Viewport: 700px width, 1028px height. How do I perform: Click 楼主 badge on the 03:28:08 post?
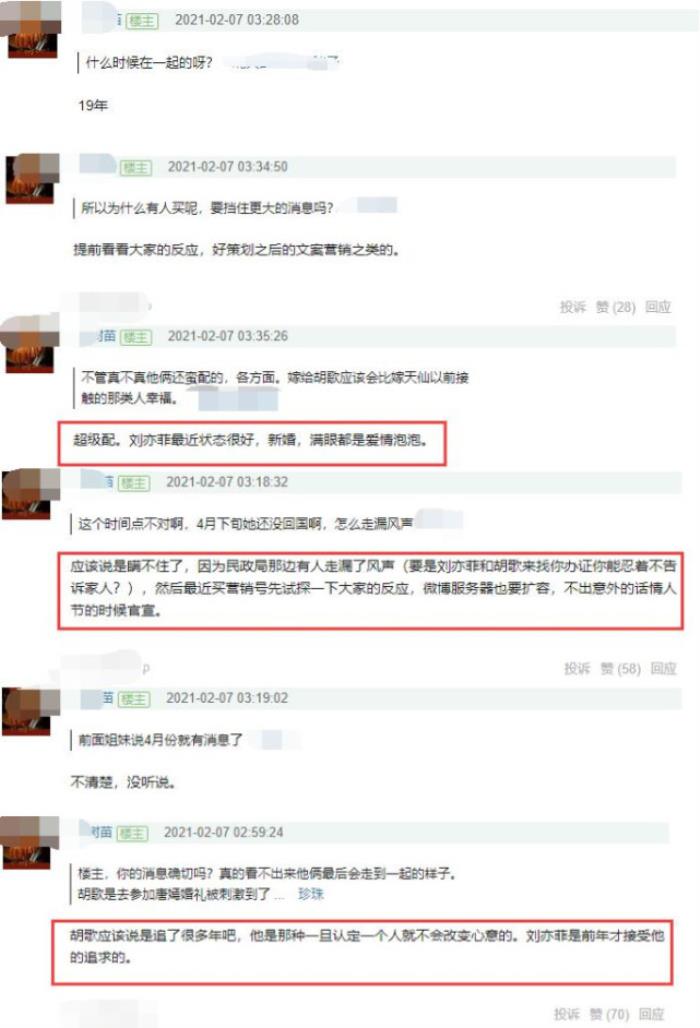point(142,20)
